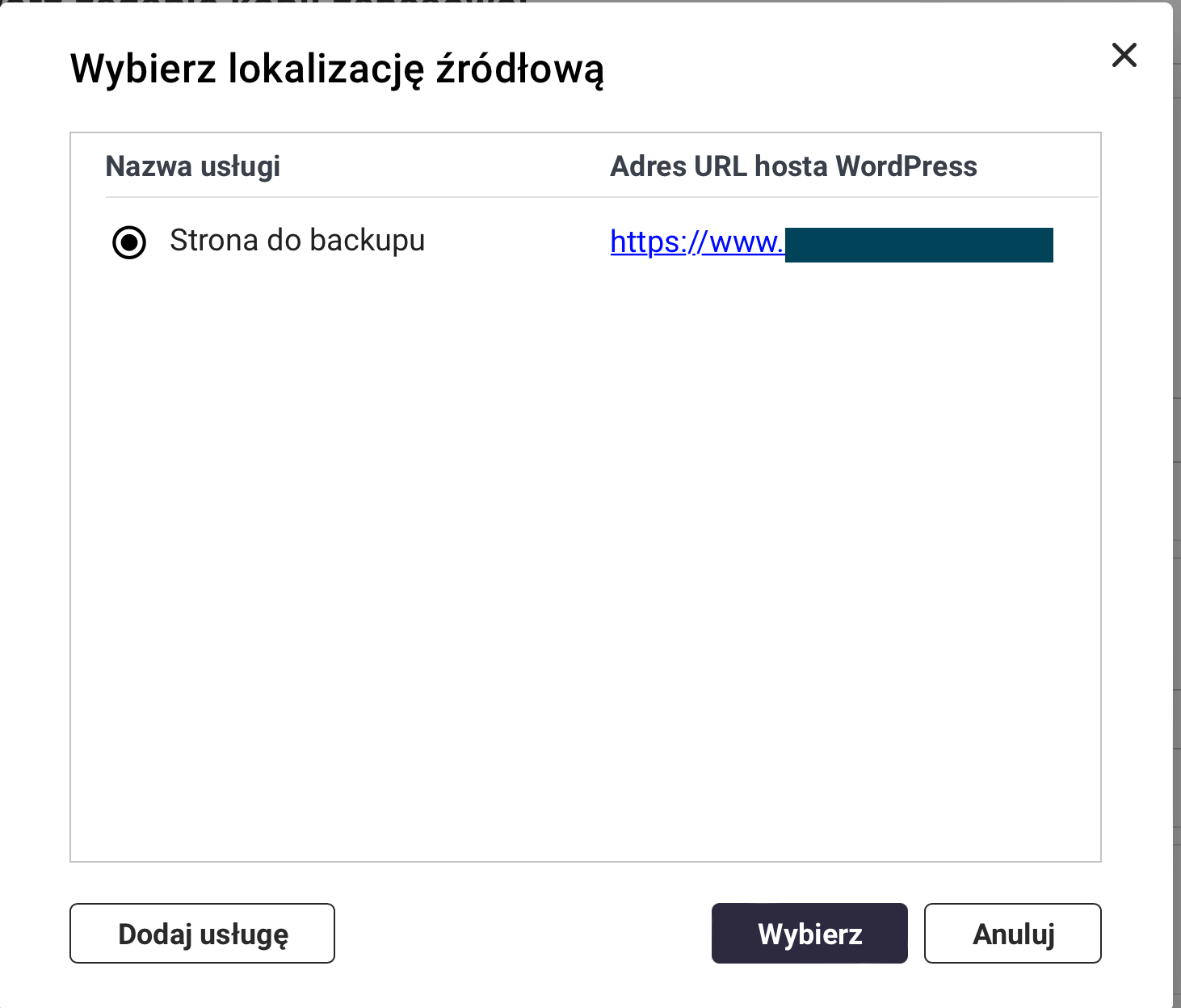Open the WordPress host https://www link
Screen dimensions: 1181x1008
coord(696,242)
